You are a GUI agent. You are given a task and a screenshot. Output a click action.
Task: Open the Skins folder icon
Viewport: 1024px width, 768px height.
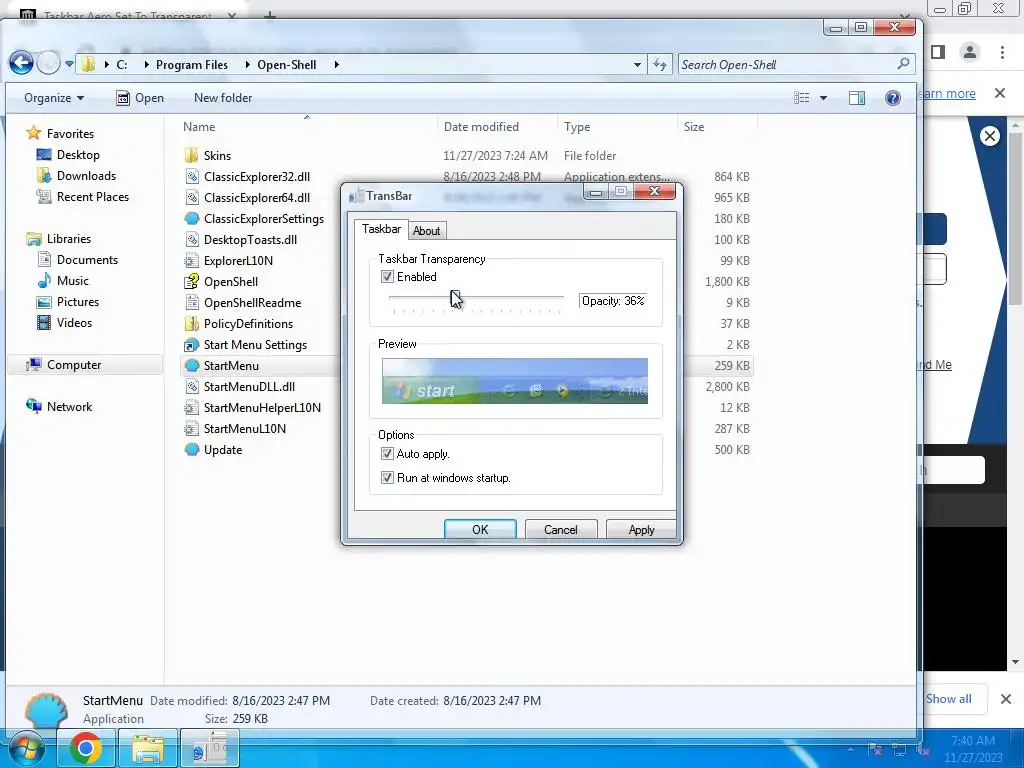[x=191, y=155]
